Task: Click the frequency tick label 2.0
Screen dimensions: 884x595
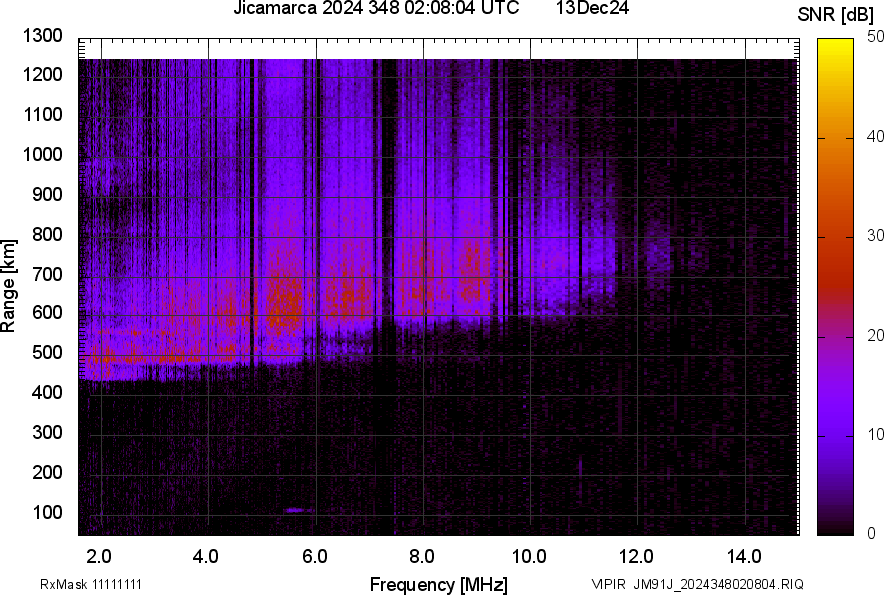Action: coord(99,557)
